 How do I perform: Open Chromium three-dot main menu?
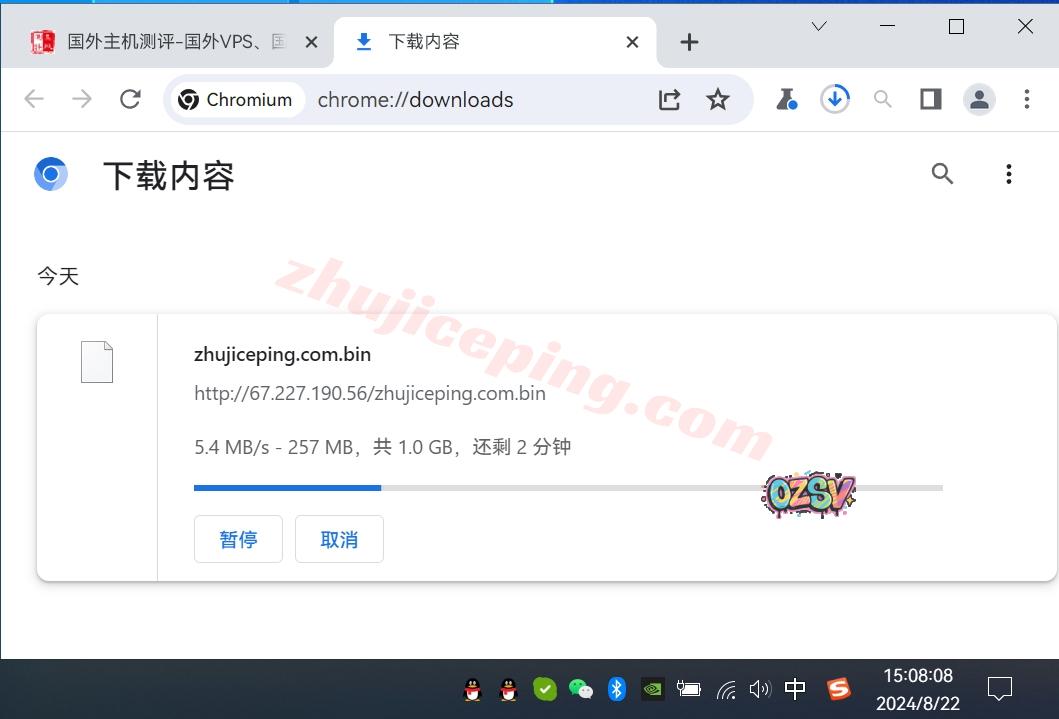1027,99
